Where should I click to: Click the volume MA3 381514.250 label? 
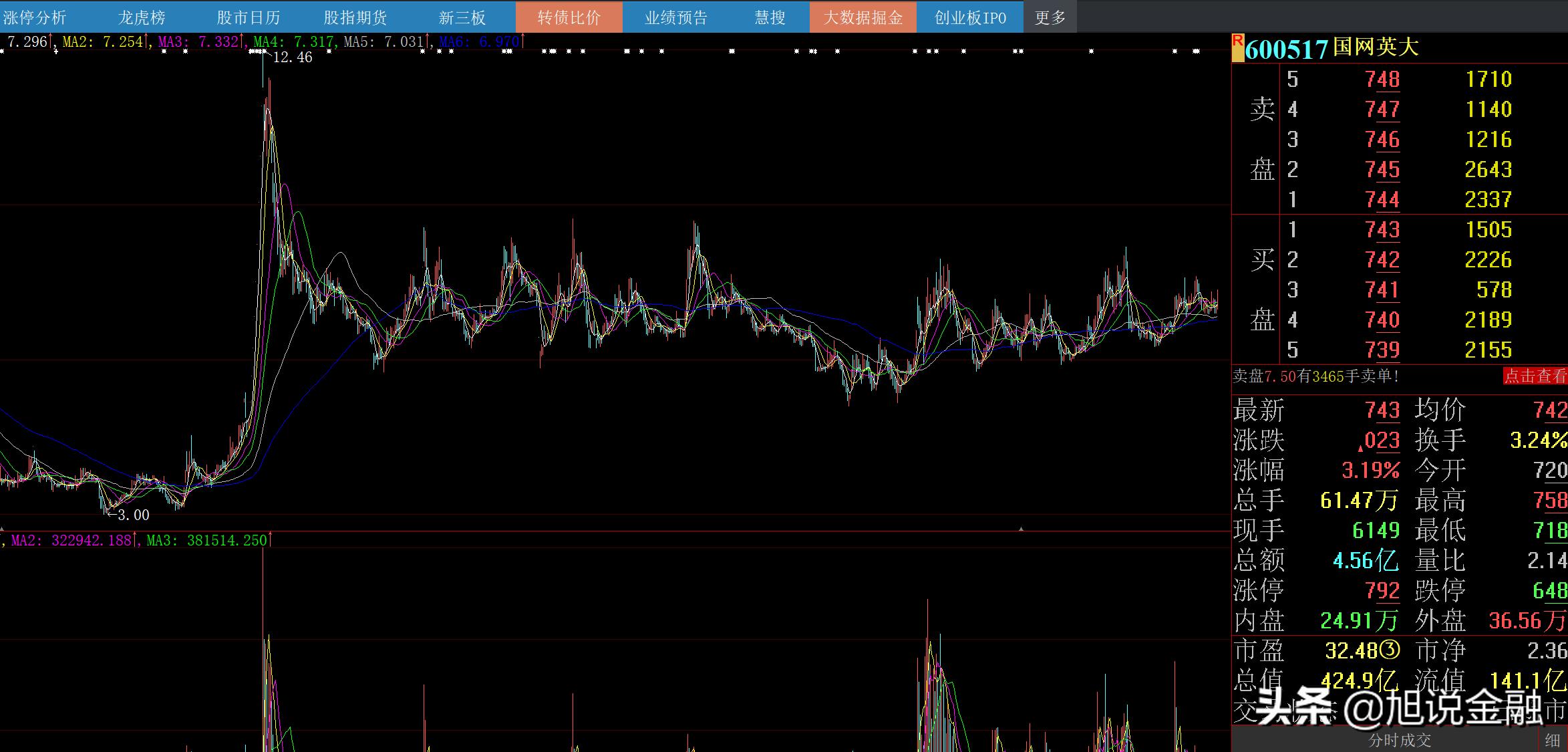click(x=206, y=540)
